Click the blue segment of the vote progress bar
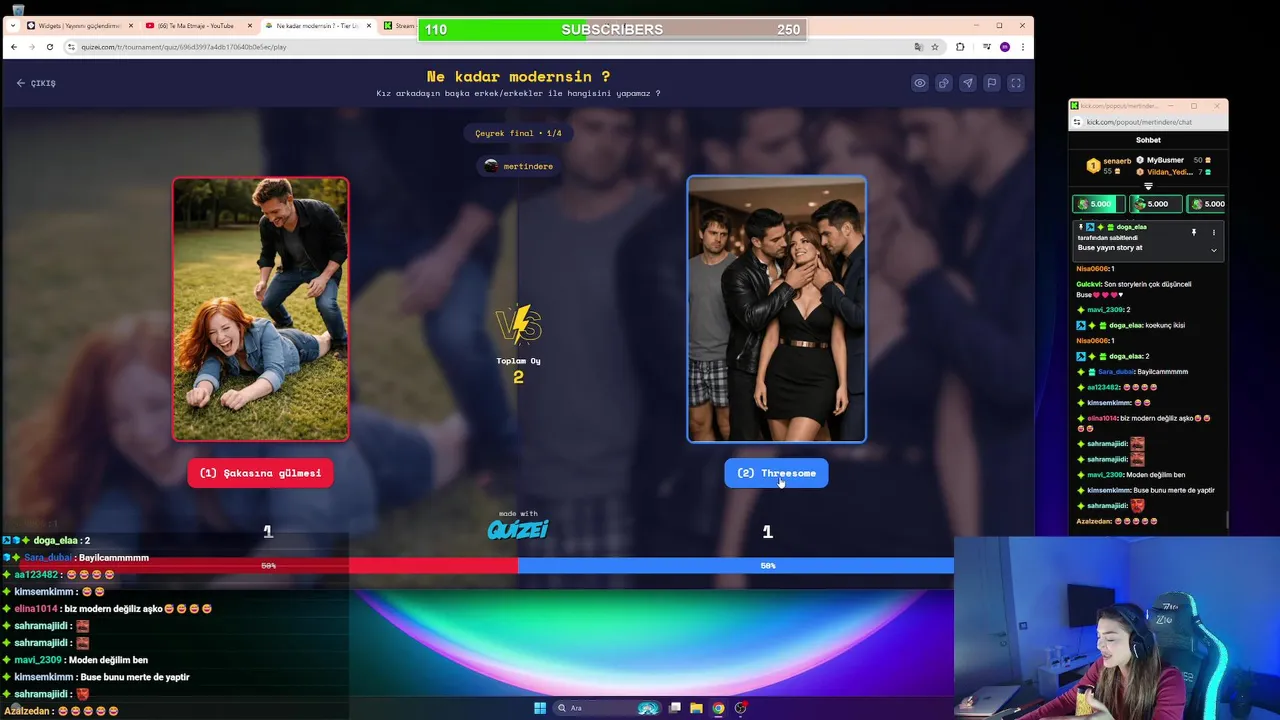This screenshot has height=720, width=1280. click(736, 566)
